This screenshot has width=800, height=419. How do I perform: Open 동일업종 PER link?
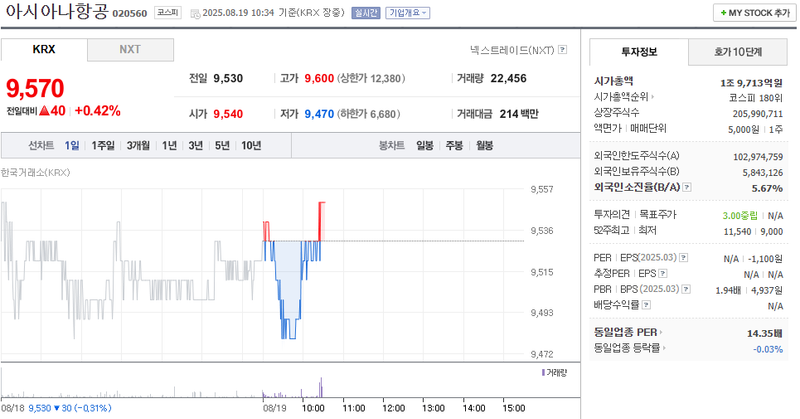[x=628, y=332]
